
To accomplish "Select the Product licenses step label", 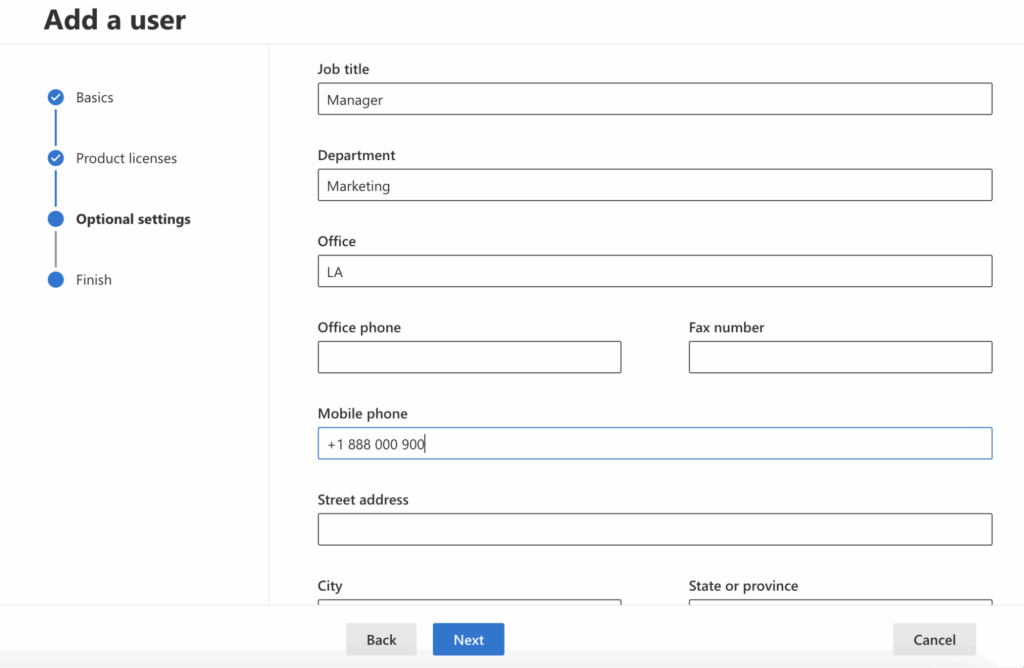I will (x=127, y=158).
